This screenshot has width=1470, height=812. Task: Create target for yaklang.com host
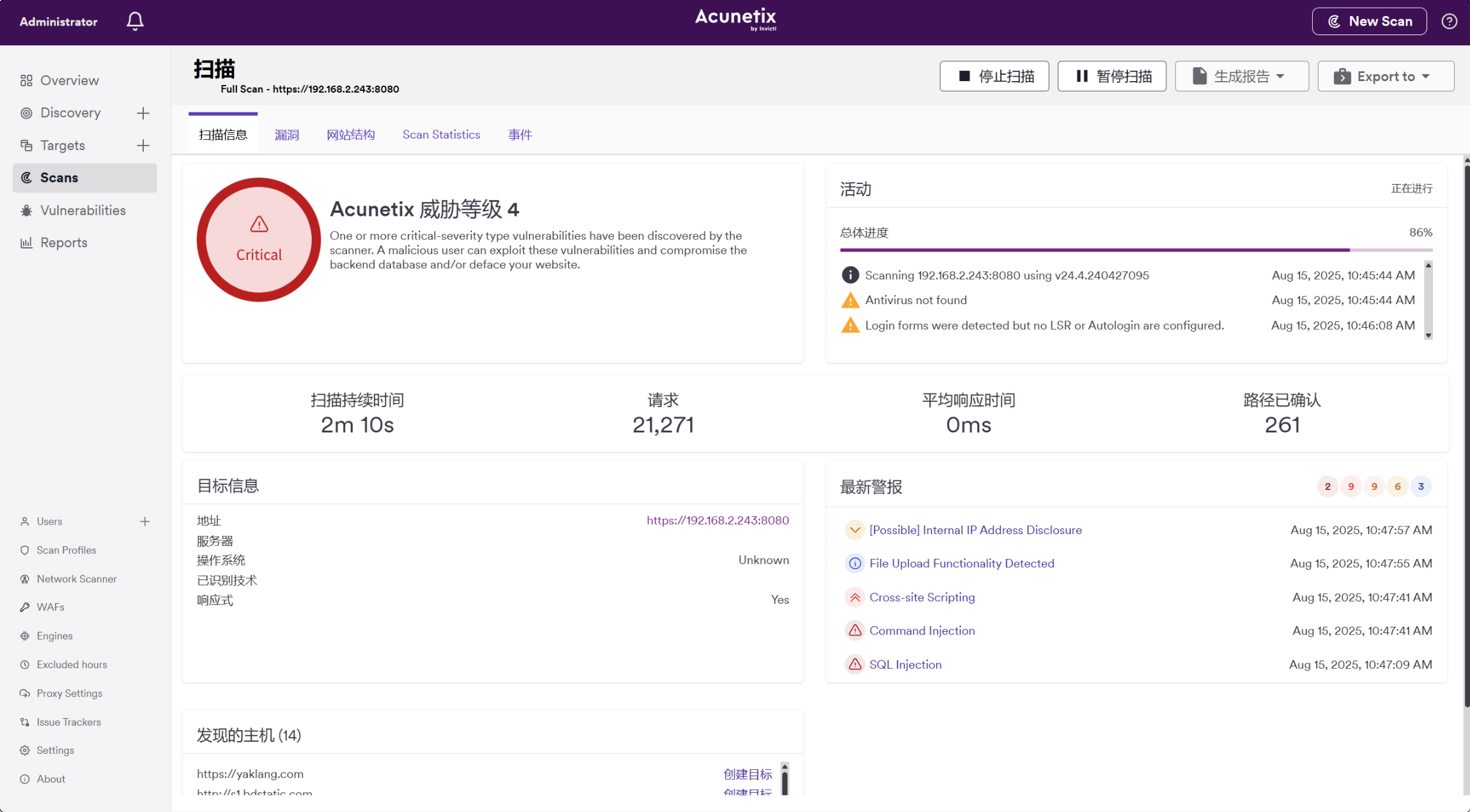point(747,774)
